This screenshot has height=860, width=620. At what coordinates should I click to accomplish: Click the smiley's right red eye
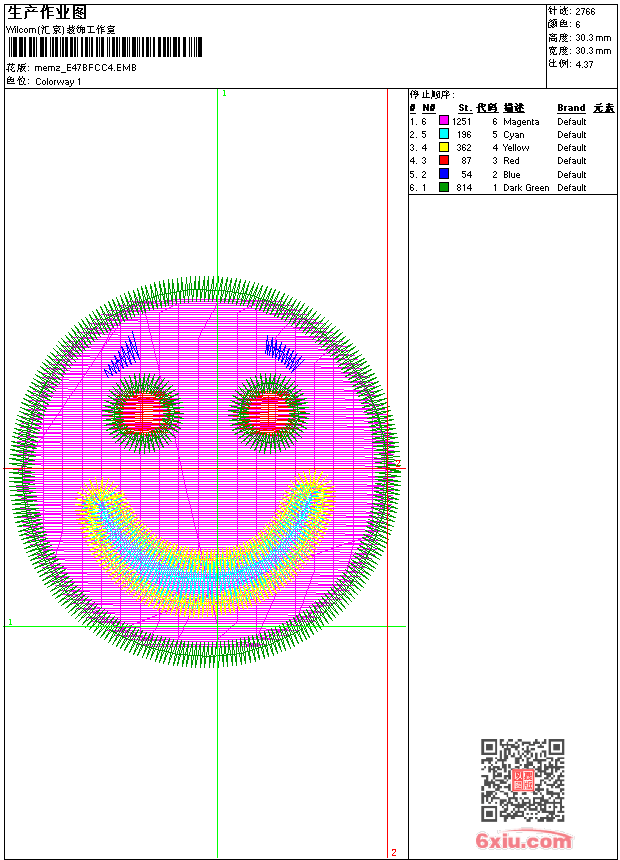pos(267,411)
